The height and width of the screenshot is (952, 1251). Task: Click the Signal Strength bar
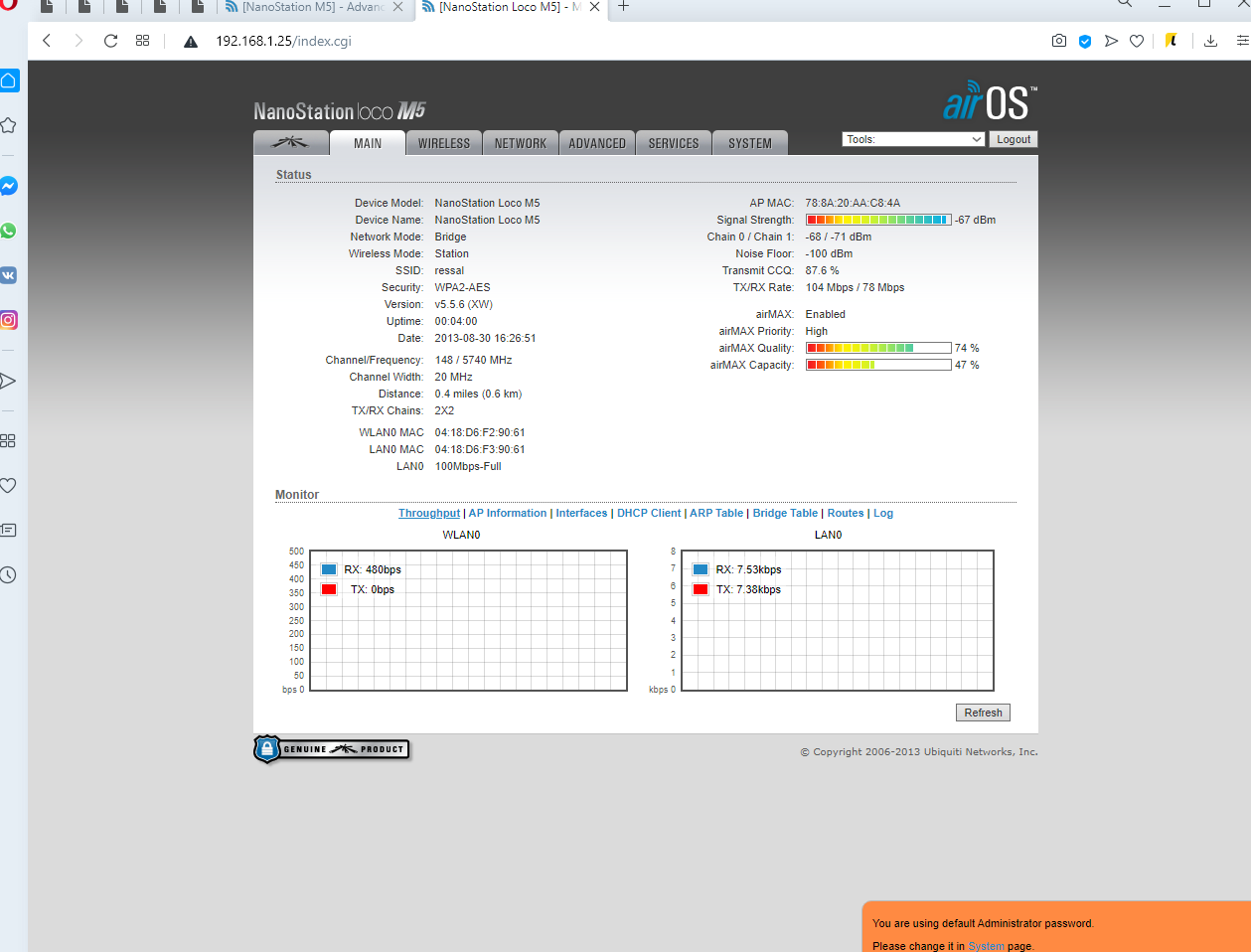[x=878, y=220]
